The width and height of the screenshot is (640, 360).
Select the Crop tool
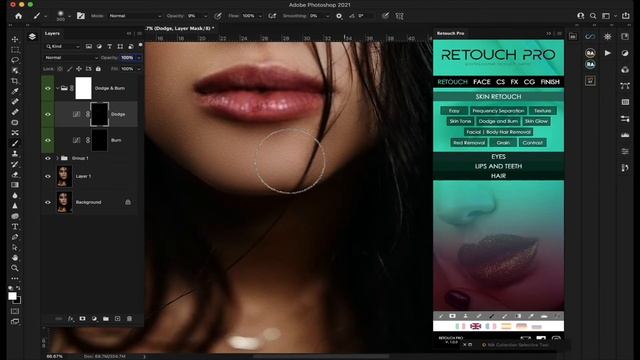pyautogui.click(x=15, y=81)
